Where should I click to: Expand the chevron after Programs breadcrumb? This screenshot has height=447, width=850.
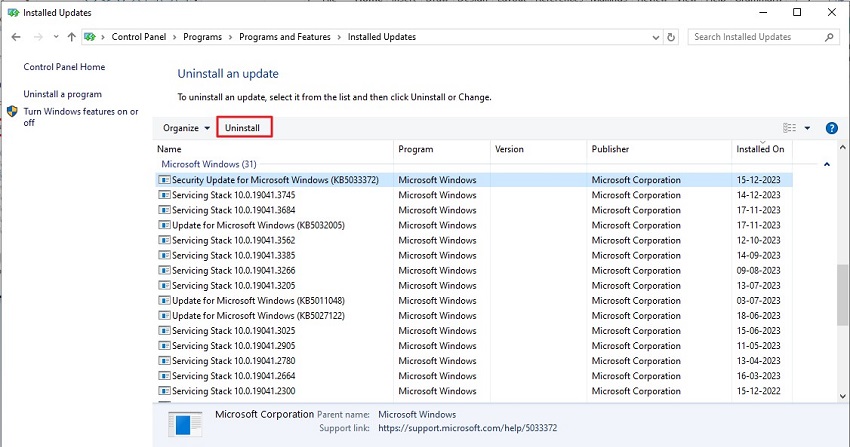click(230, 37)
